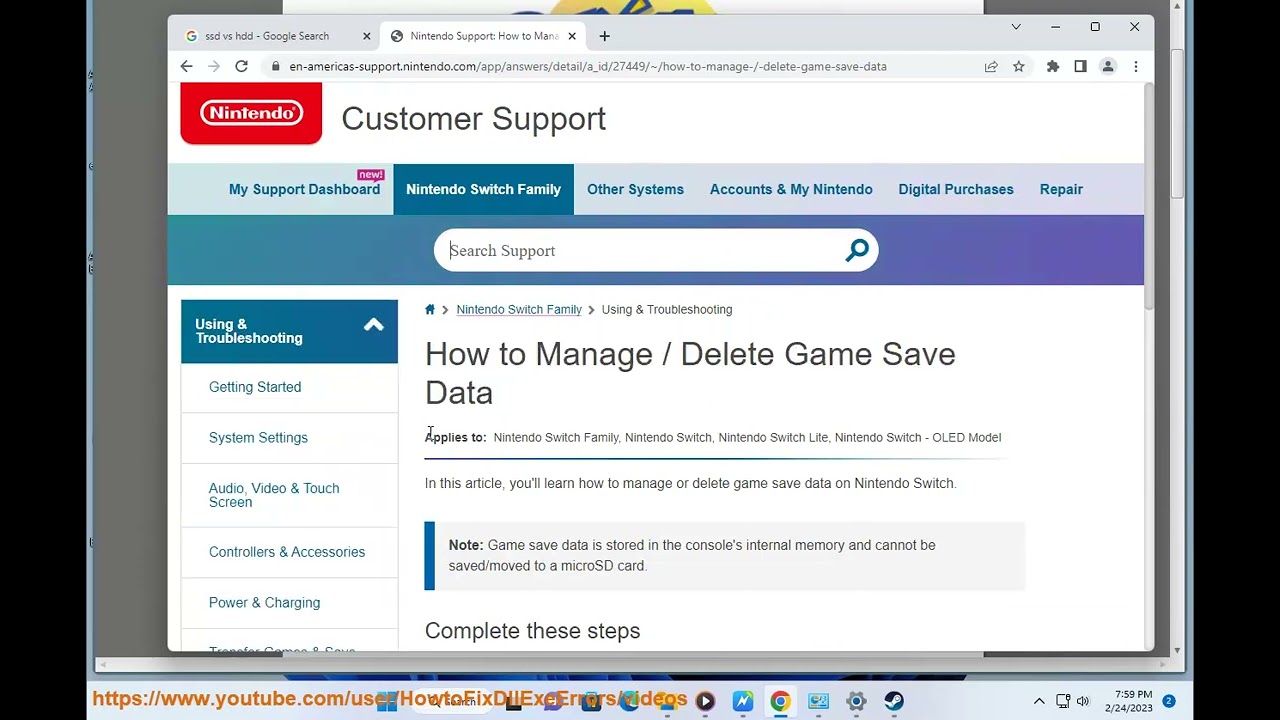Open the Repair menu
Image resolution: width=1280 pixels, height=720 pixels.
tap(1061, 189)
